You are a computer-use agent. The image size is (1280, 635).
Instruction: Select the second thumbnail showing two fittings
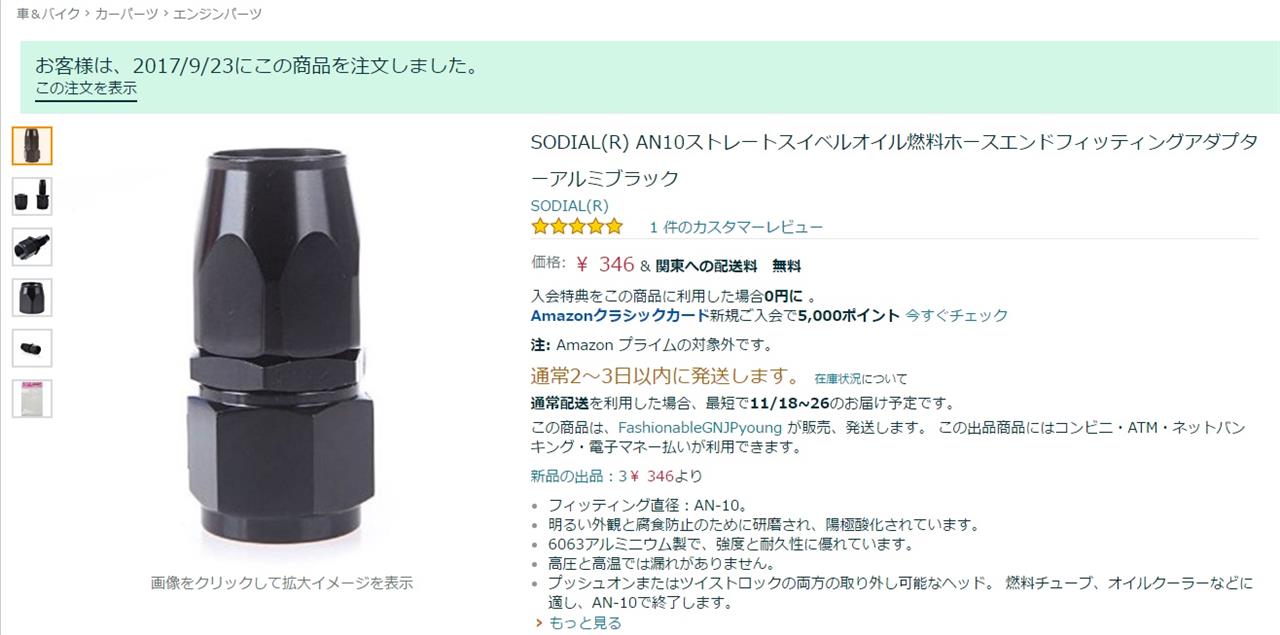32,196
